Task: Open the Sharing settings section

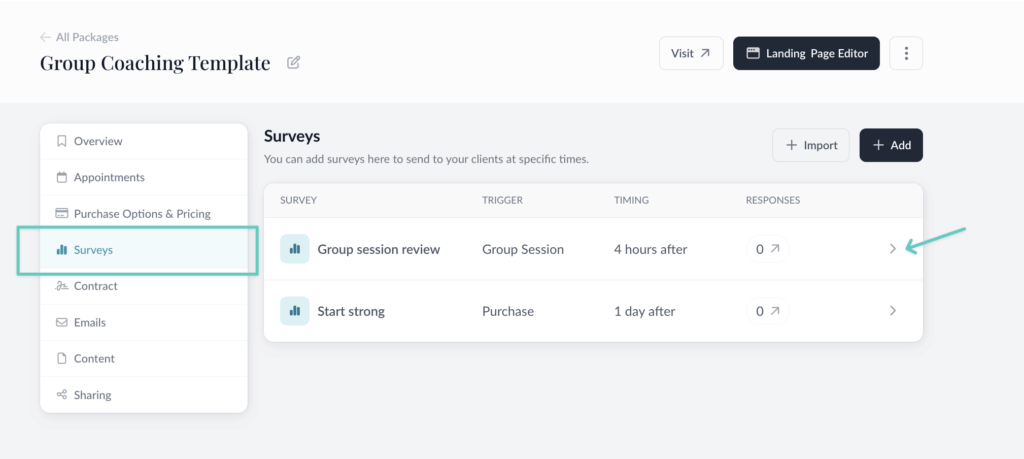Action: pyautogui.click(x=92, y=395)
